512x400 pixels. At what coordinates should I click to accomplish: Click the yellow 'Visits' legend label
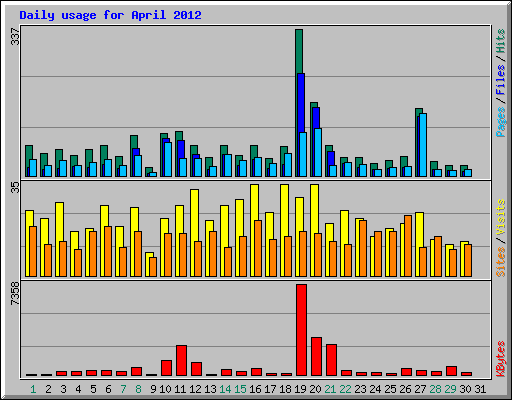point(501,217)
